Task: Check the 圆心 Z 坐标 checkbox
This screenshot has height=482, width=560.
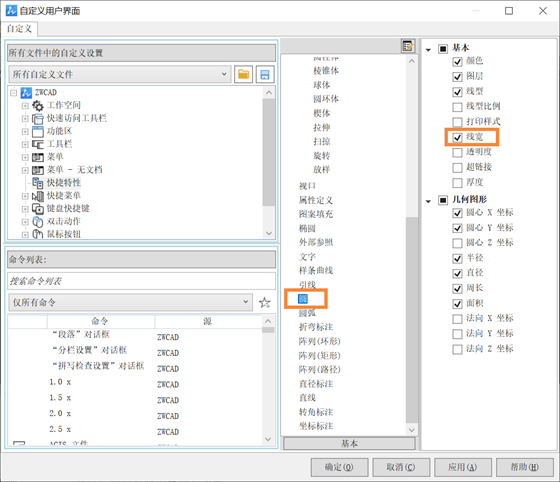Action: coord(457,243)
